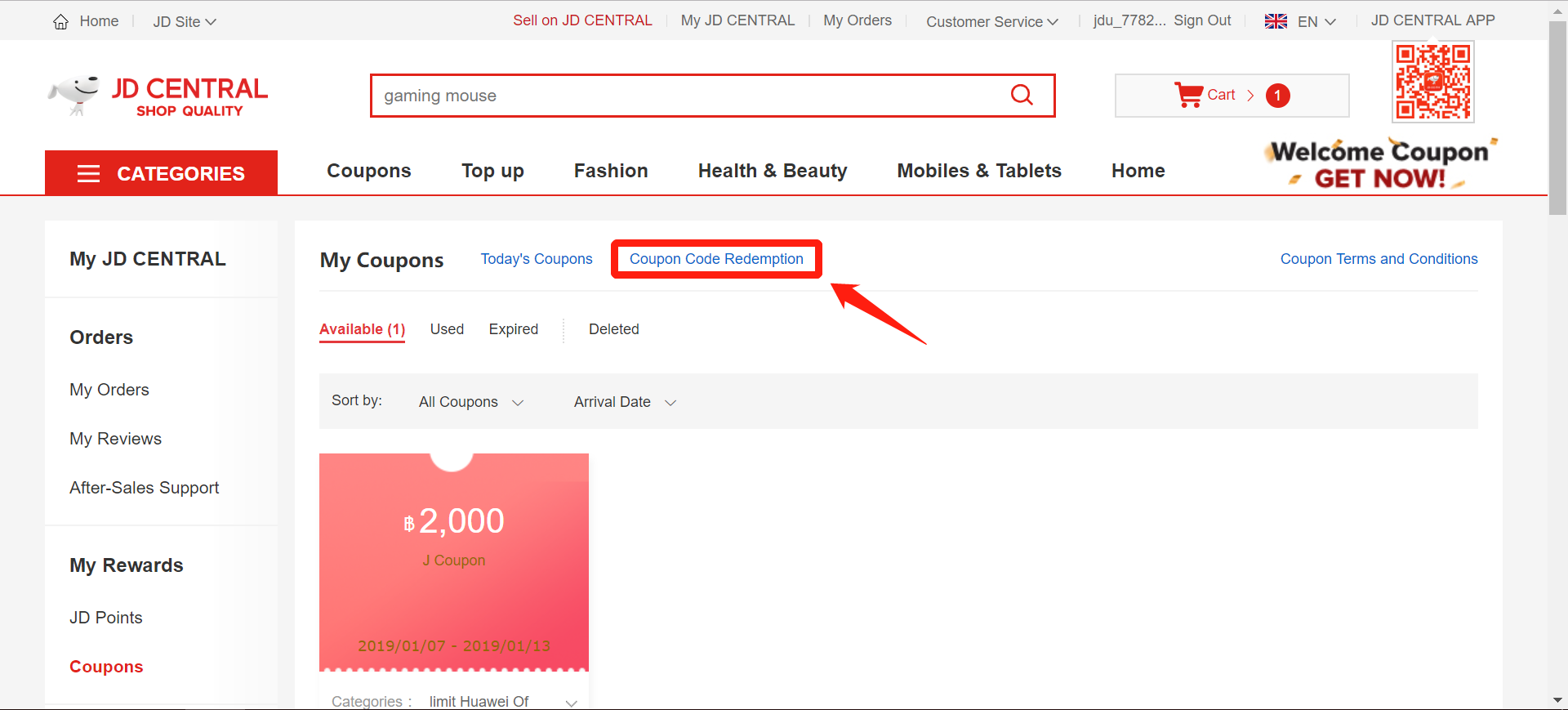Click the jdu_7782... account name
Viewport: 1568px width, 710px height.
[1129, 20]
